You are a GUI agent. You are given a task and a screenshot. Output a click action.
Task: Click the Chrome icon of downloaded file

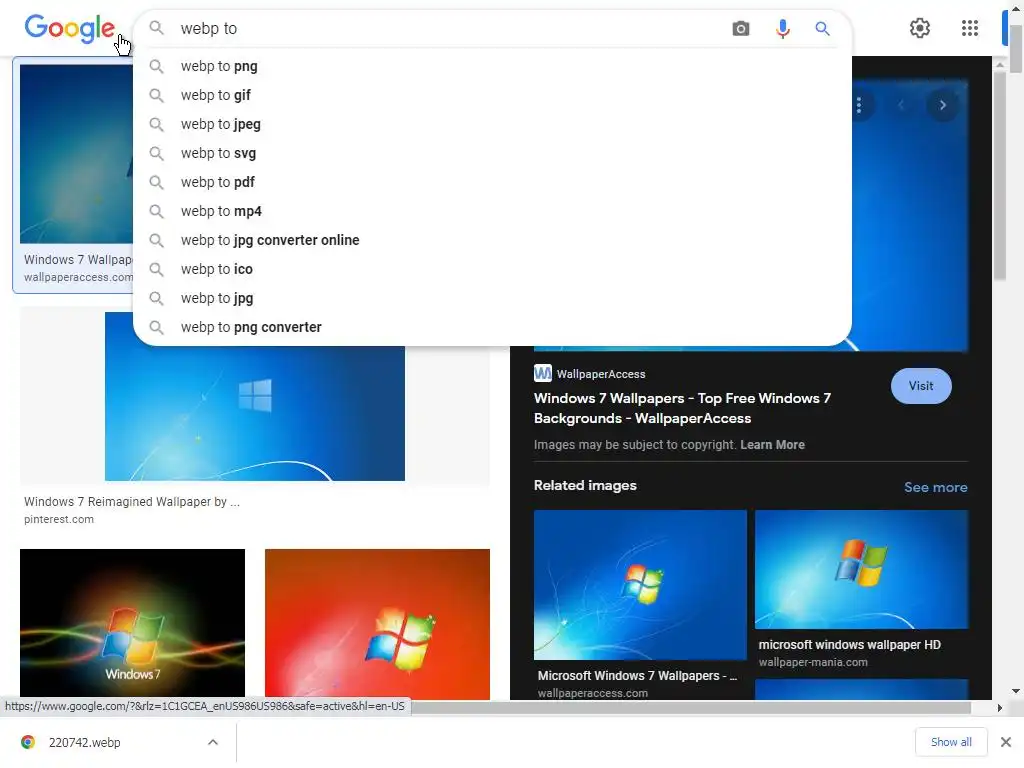pyautogui.click(x=28, y=742)
